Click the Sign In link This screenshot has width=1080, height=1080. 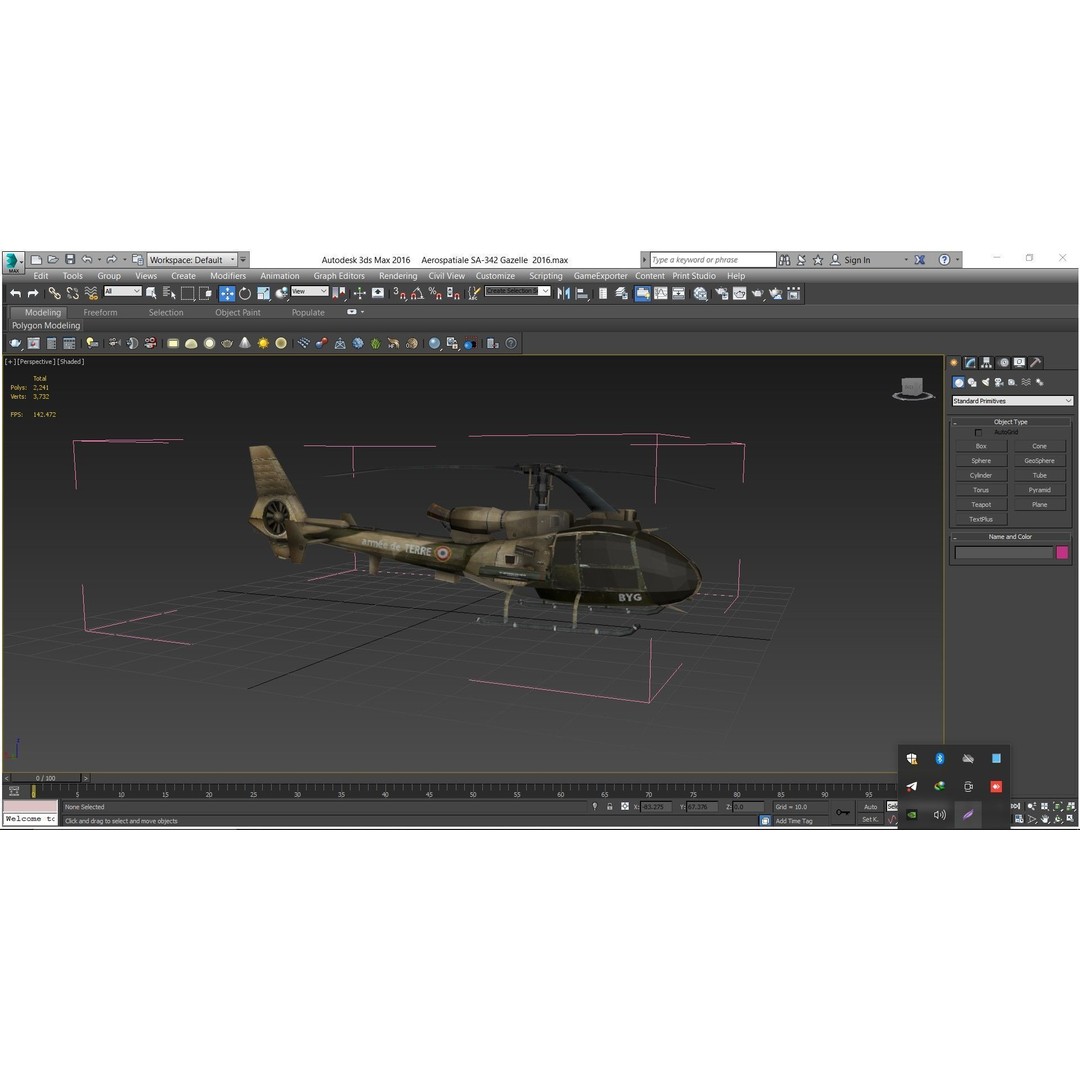click(x=858, y=260)
